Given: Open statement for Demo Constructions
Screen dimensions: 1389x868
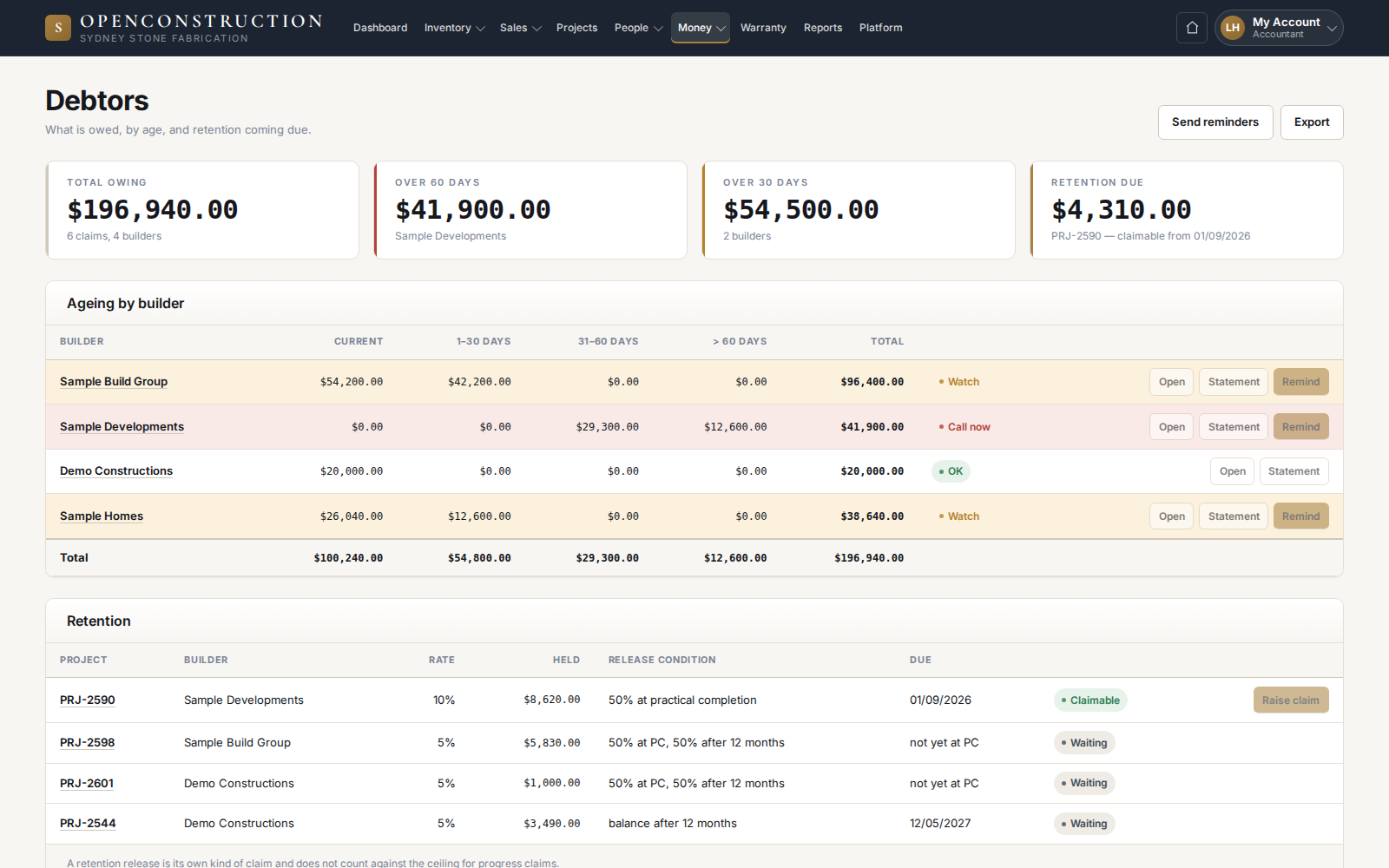Looking at the screenshot, I should click(x=1294, y=471).
